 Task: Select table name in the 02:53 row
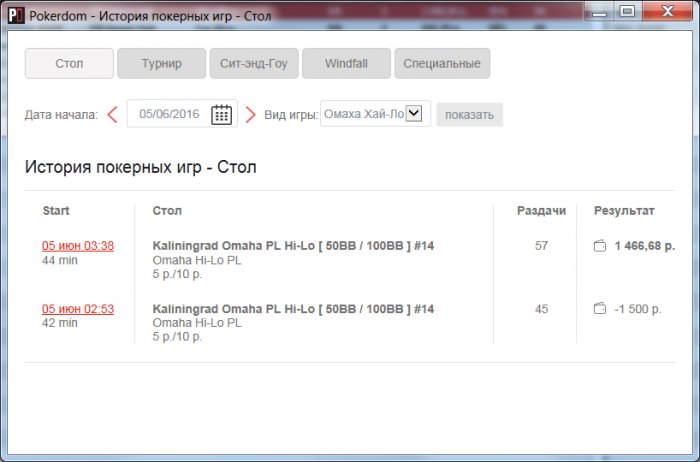pyautogui.click(x=293, y=309)
